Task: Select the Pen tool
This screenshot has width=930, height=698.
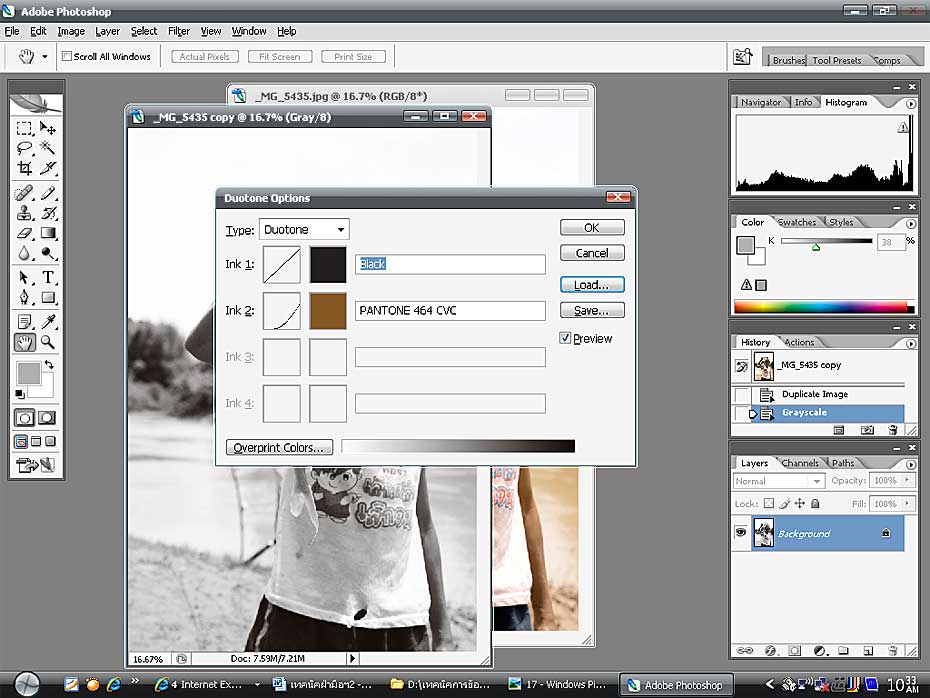Action: pos(24,297)
